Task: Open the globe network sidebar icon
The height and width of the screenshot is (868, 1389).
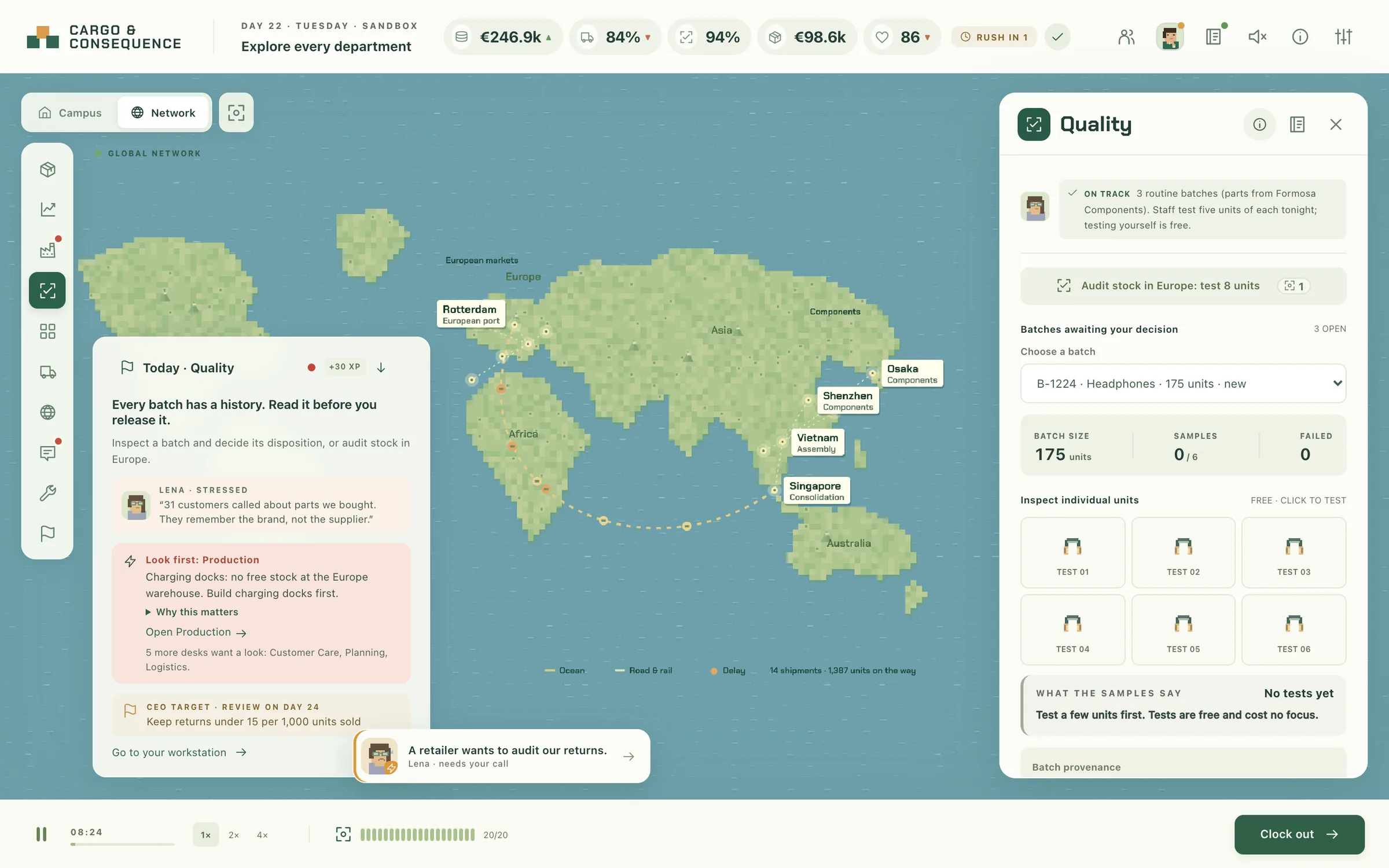Action: pos(47,412)
